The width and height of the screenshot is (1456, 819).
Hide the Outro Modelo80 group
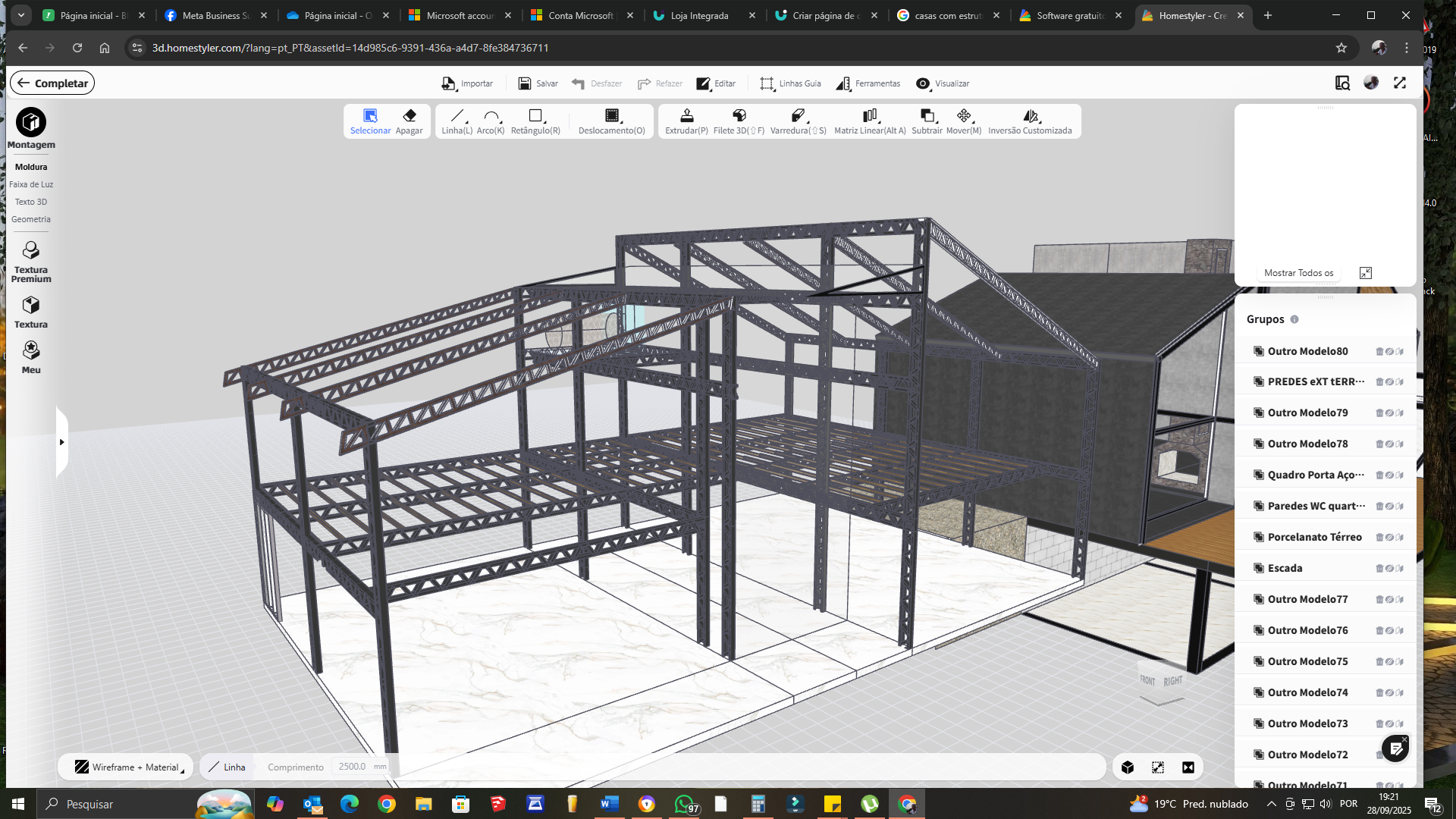1389,352
